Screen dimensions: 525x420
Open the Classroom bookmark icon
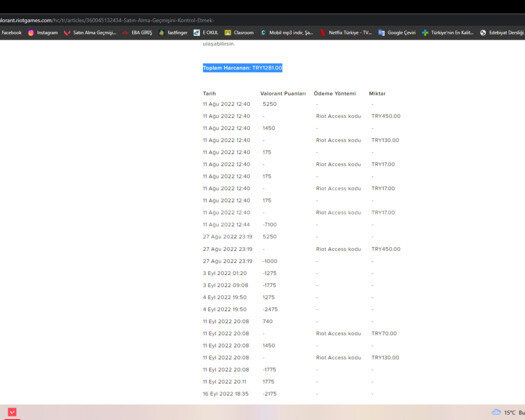tap(228, 32)
